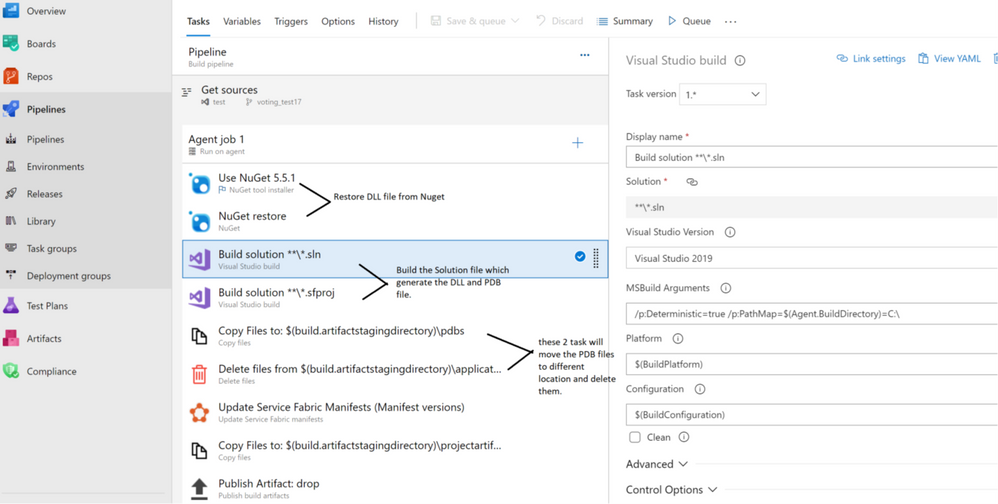Select the Pipeline build pipeline header
Image resolution: width=998 pixels, height=504 pixels.
[390, 56]
